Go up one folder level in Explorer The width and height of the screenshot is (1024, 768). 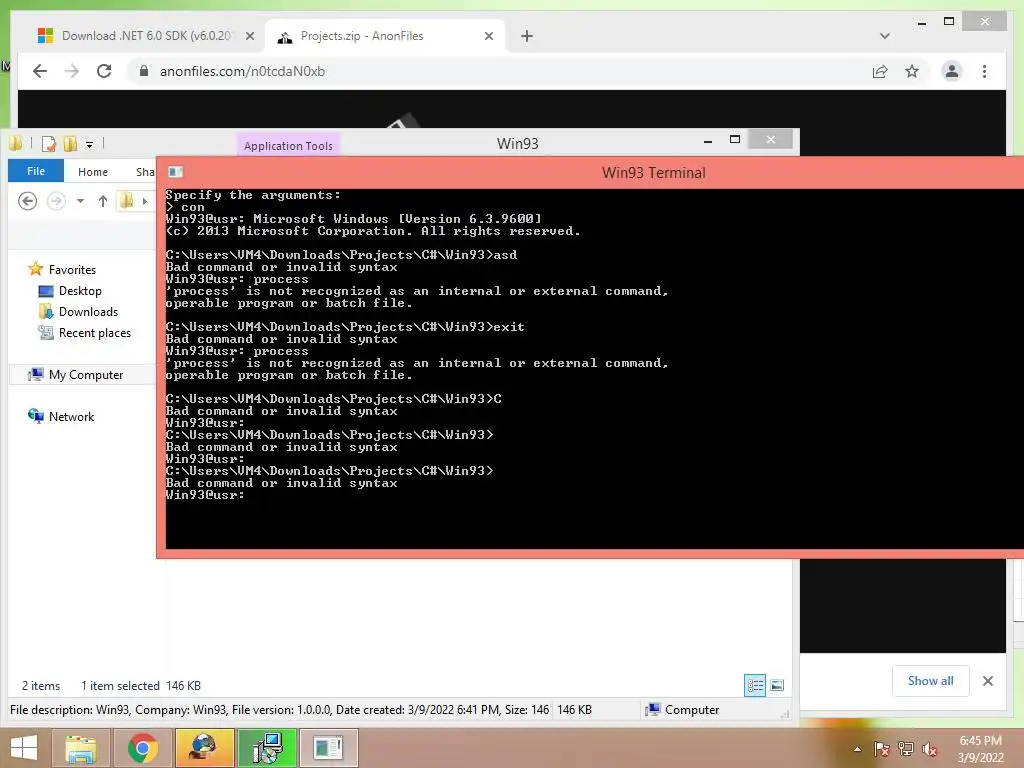tap(103, 200)
